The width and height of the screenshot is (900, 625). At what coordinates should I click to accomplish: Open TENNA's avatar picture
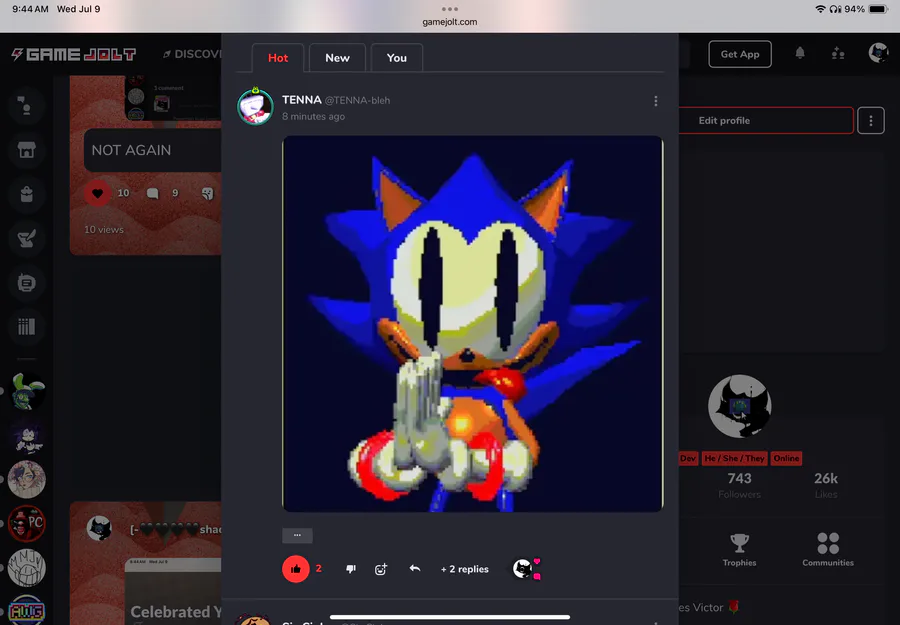click(x=255, y=106)
